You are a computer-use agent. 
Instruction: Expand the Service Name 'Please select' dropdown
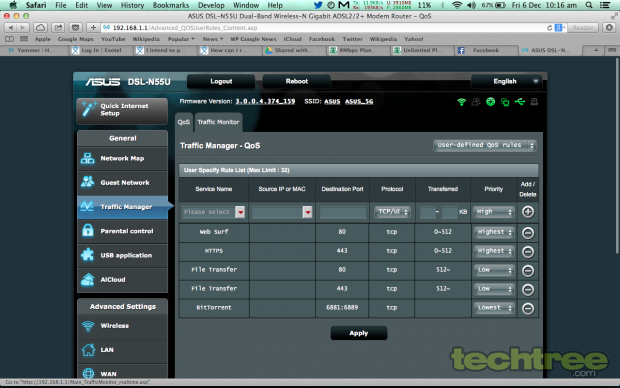tap(214, 212)
